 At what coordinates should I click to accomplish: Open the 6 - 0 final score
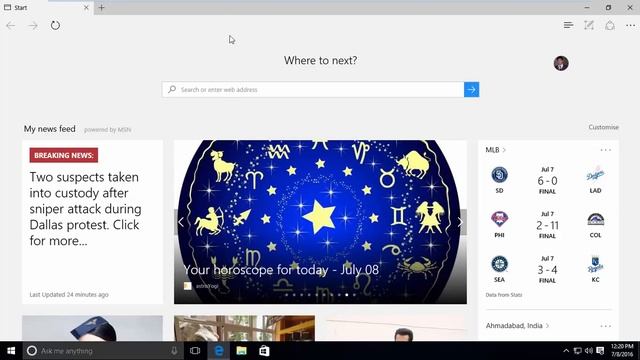point(547,181)
